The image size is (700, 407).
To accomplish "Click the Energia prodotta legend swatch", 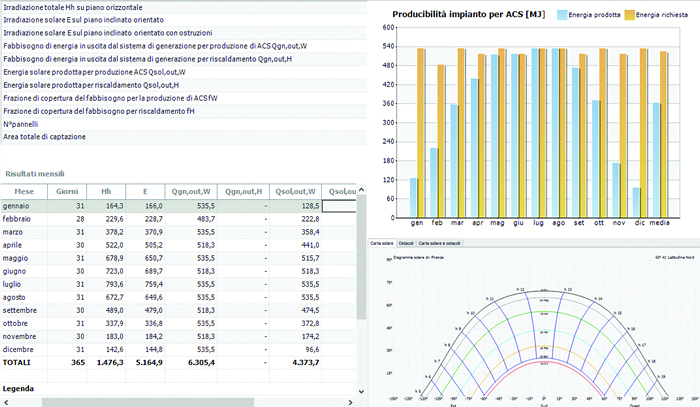I will click(561, 15).
